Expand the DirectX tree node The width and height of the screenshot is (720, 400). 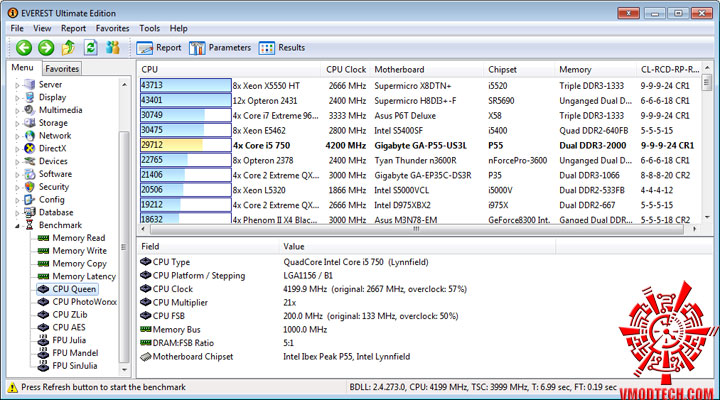tap(17, 149)
